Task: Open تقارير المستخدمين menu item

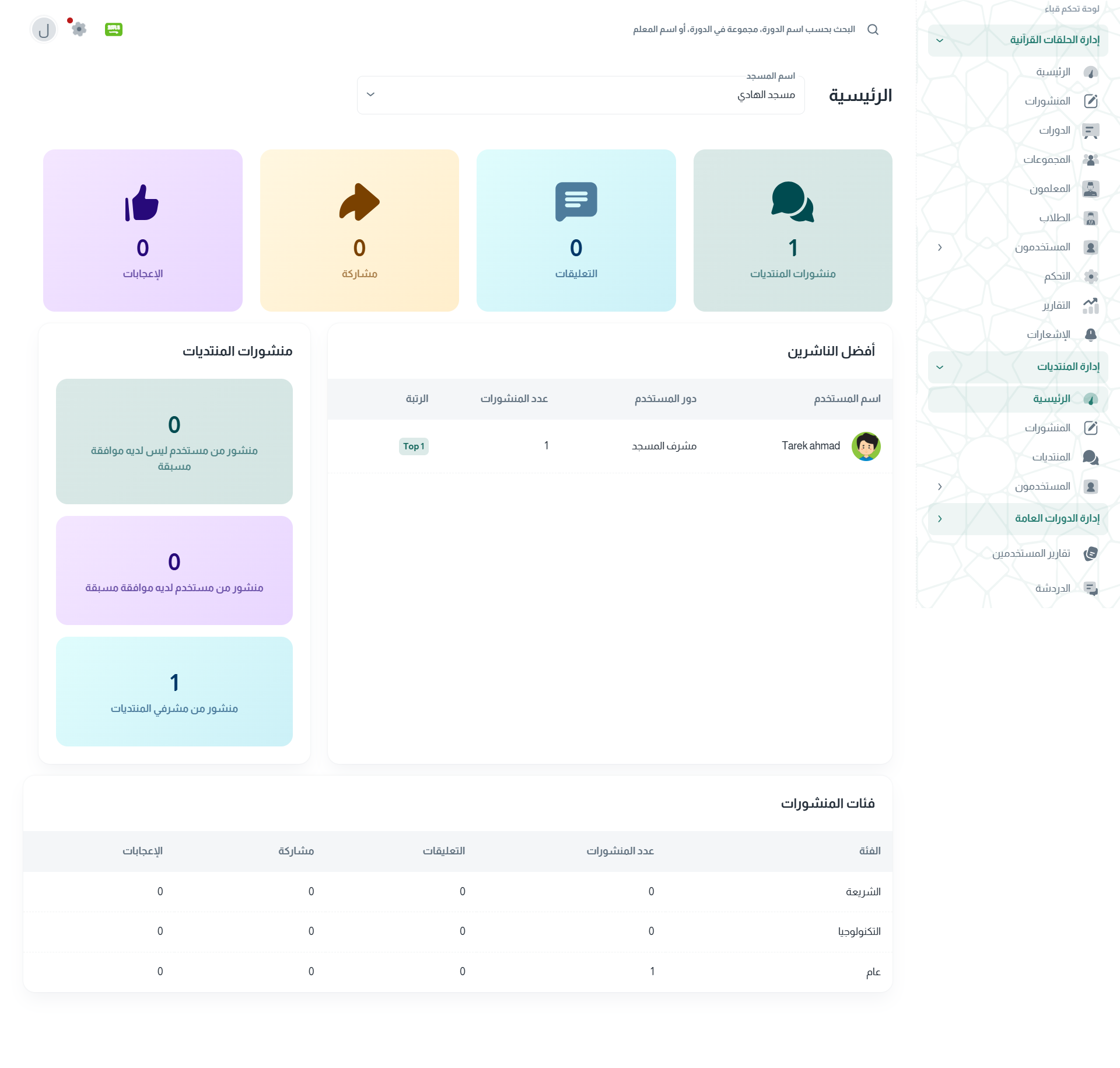Action: pos(1031,553)
